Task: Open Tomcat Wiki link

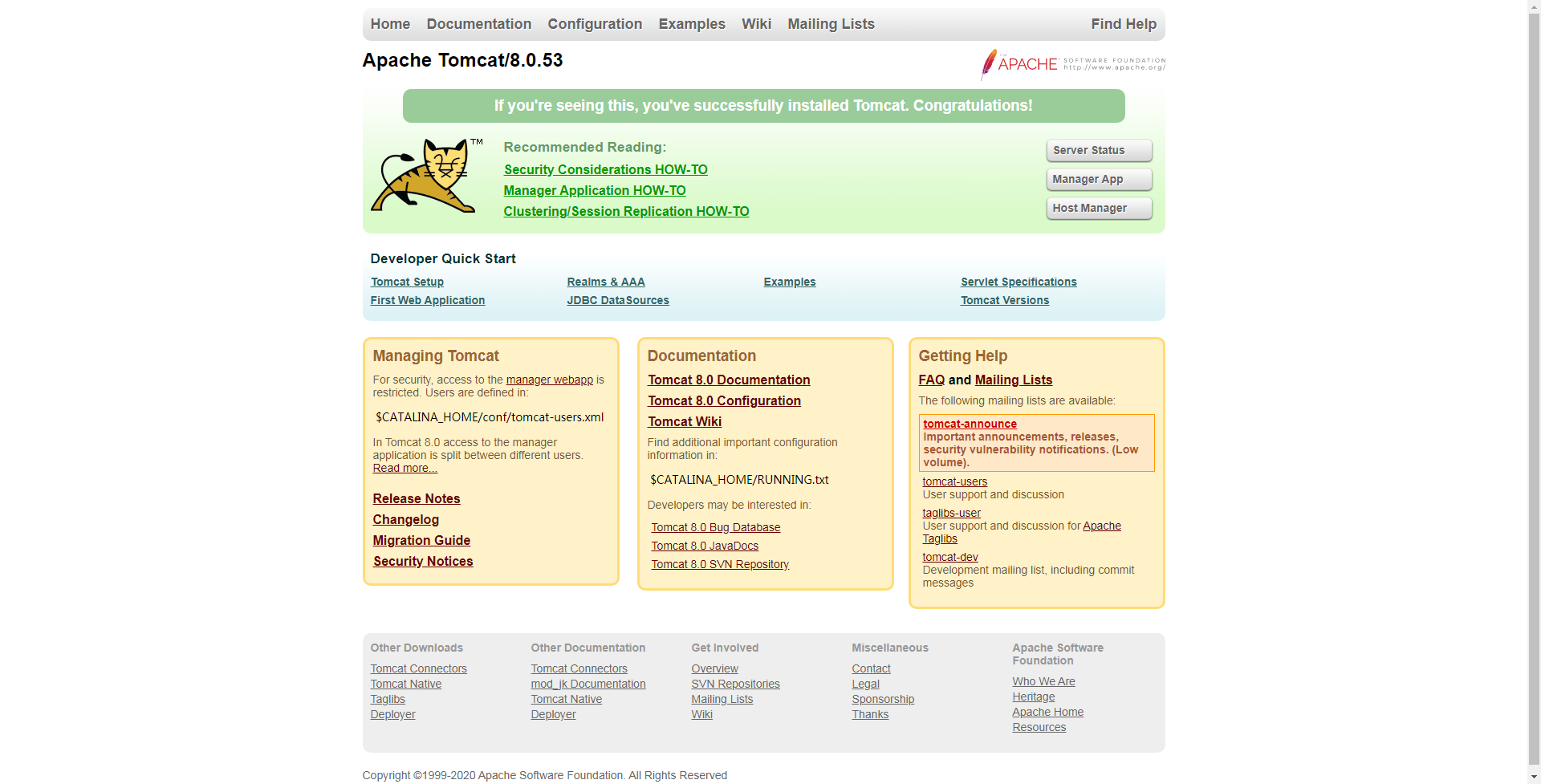Action: (685, 421)
